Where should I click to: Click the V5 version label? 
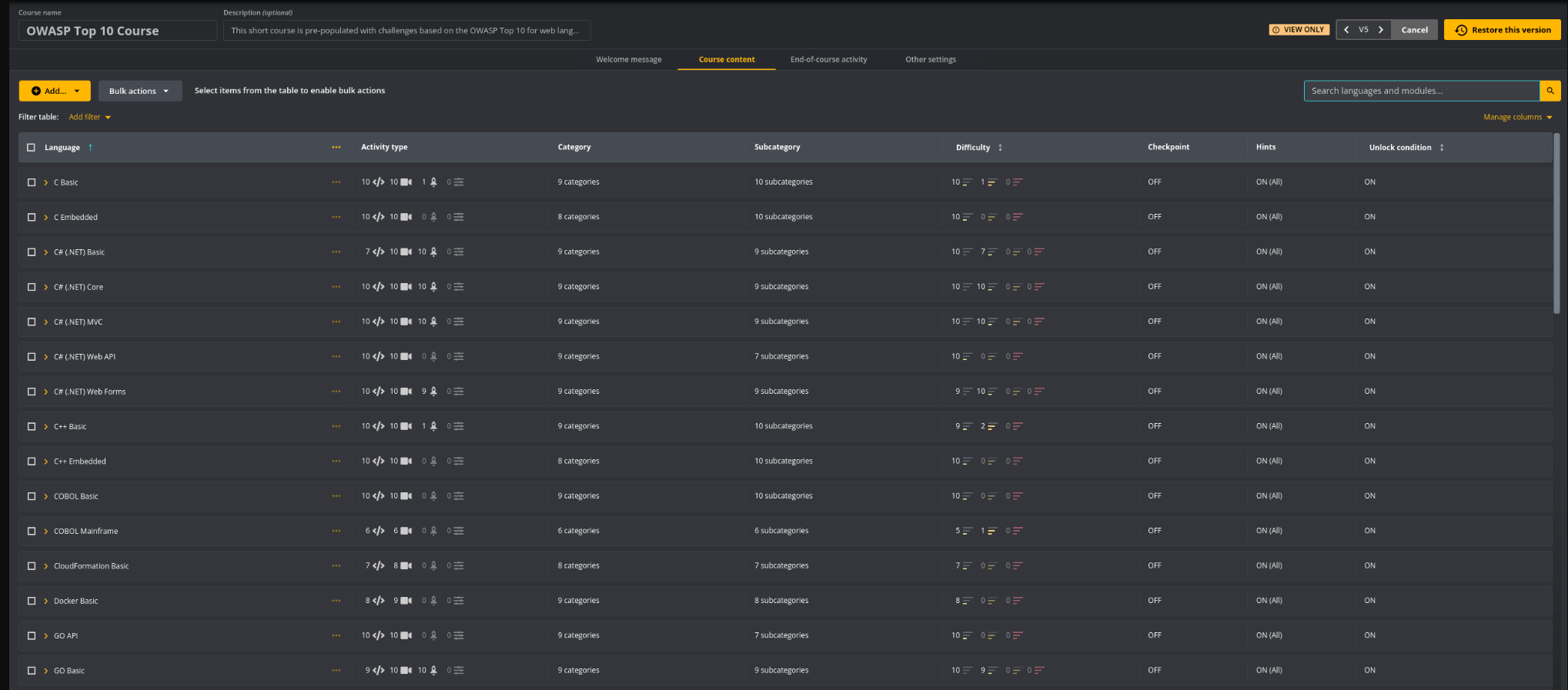(1363, 30)
